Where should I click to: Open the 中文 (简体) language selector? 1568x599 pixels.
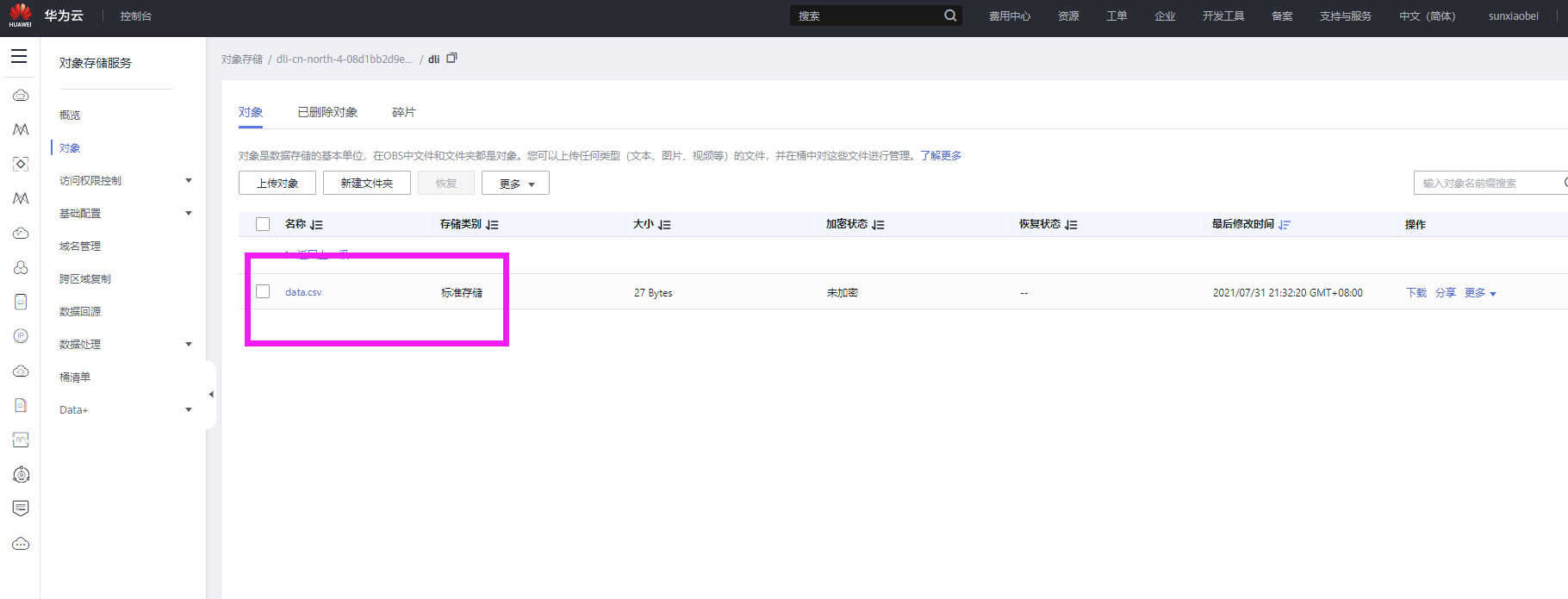pyautogui.click(x=1427, y=16)
